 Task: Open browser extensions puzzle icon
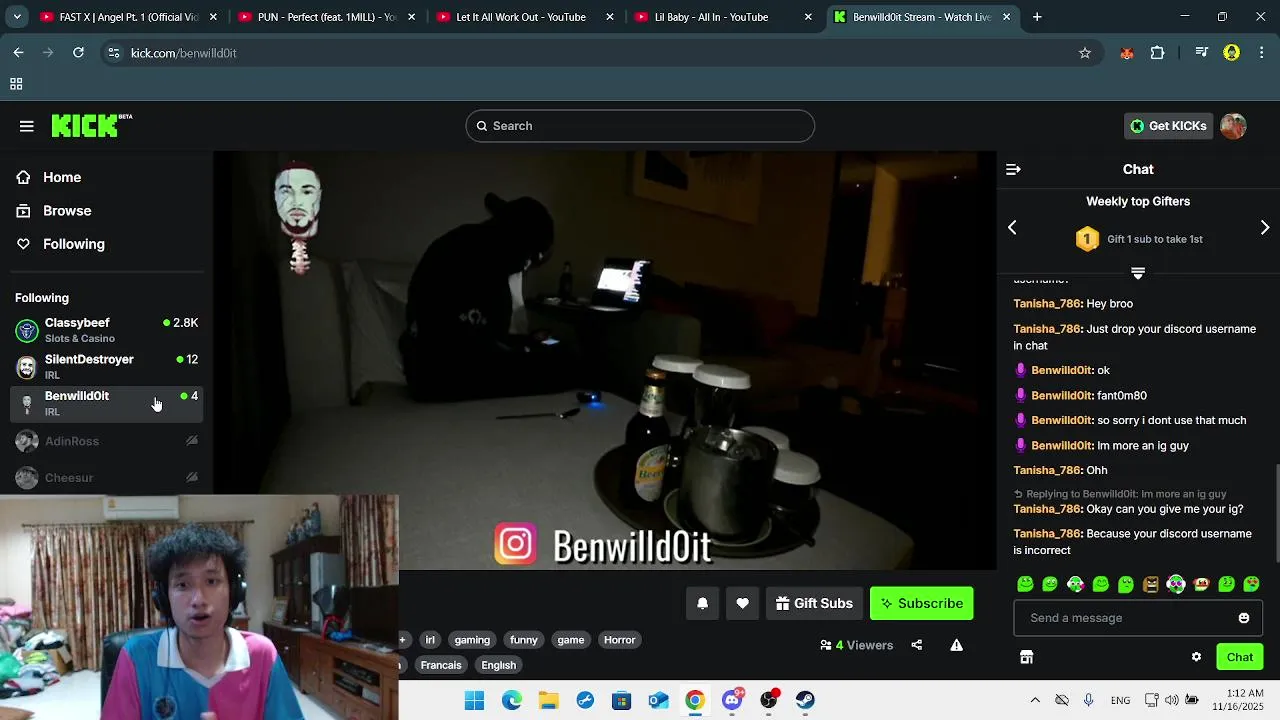coord(1157,53)
